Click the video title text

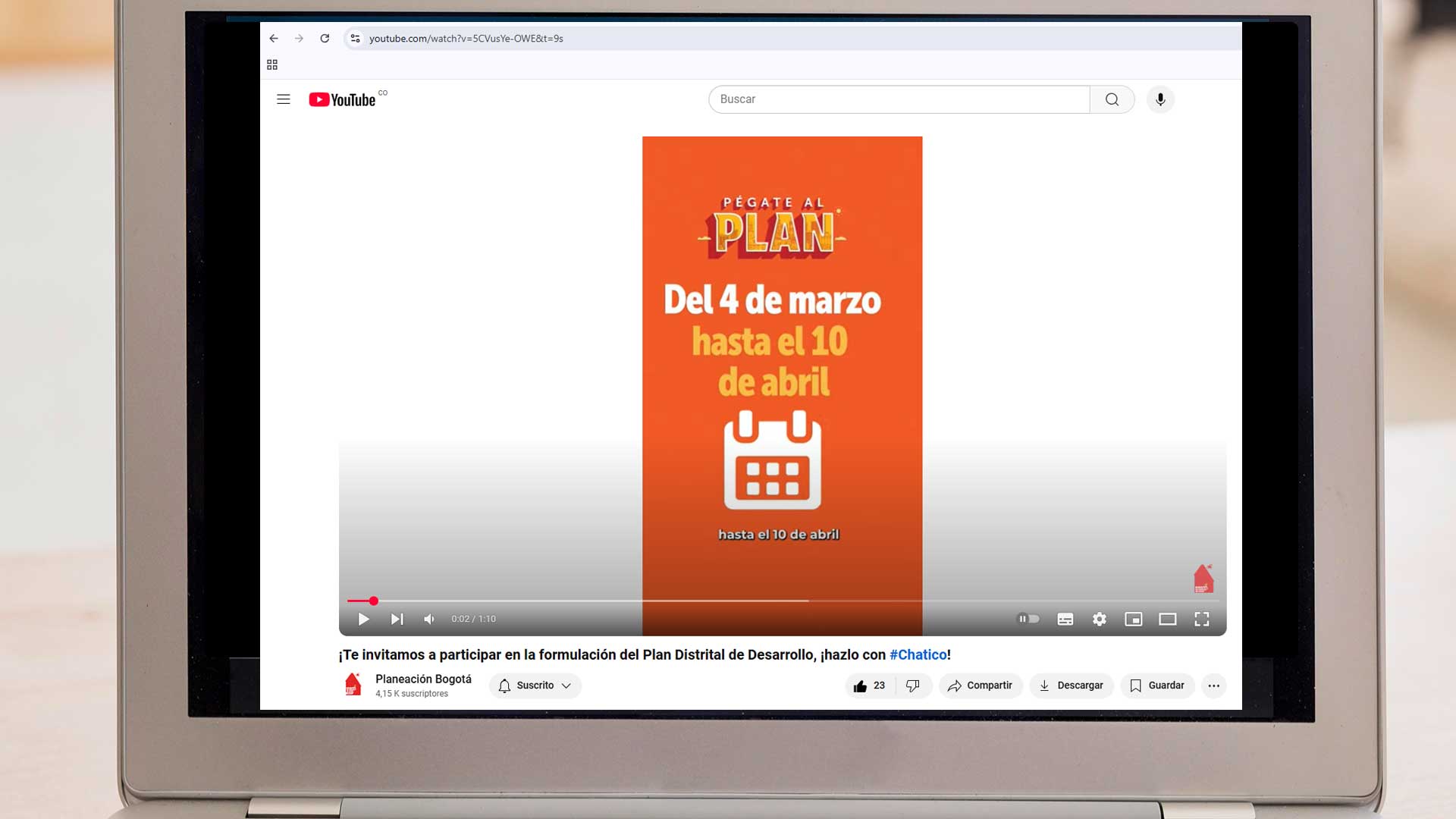click(x=645, y=654)
